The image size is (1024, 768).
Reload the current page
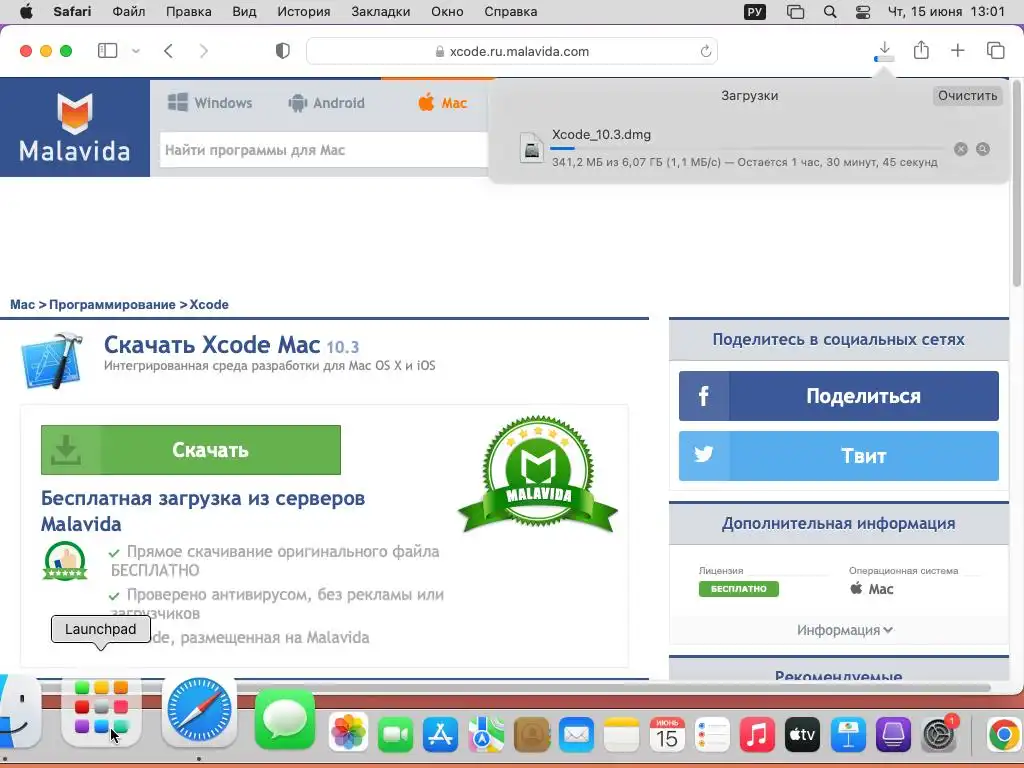[x=705, y=51]
